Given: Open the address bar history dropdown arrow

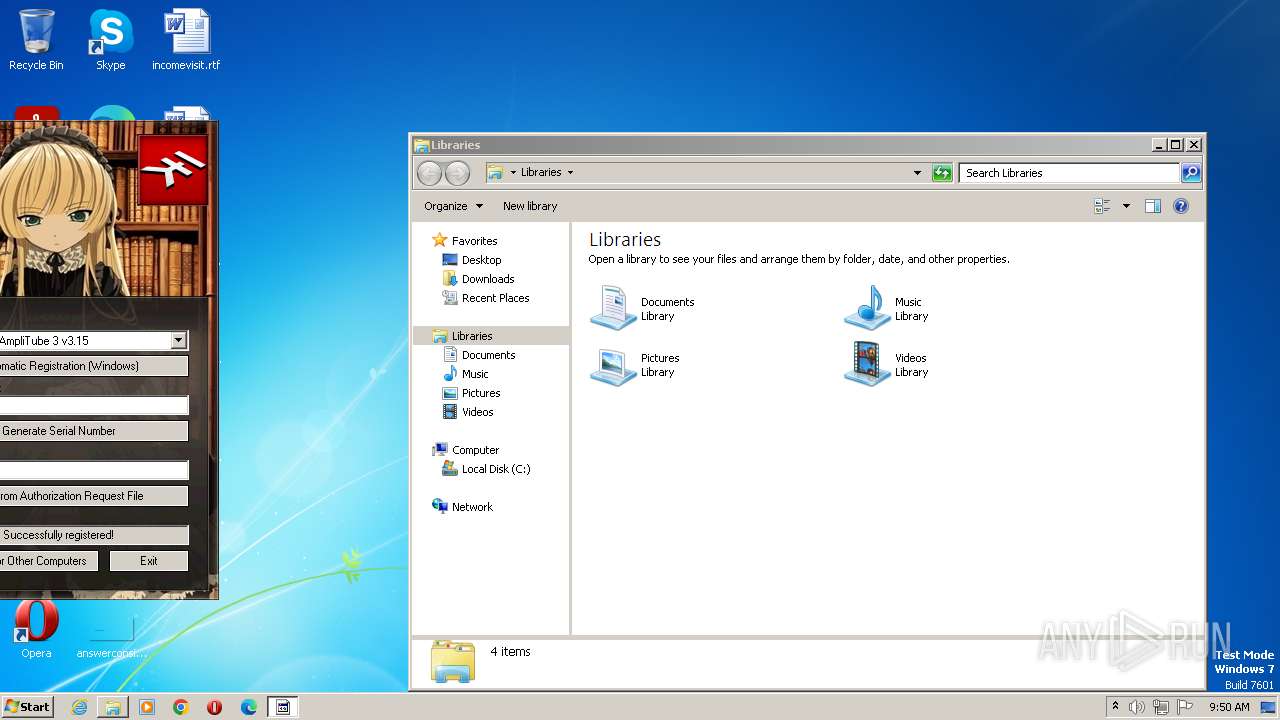Looking at the screenshot, I should tap(917, 173).
